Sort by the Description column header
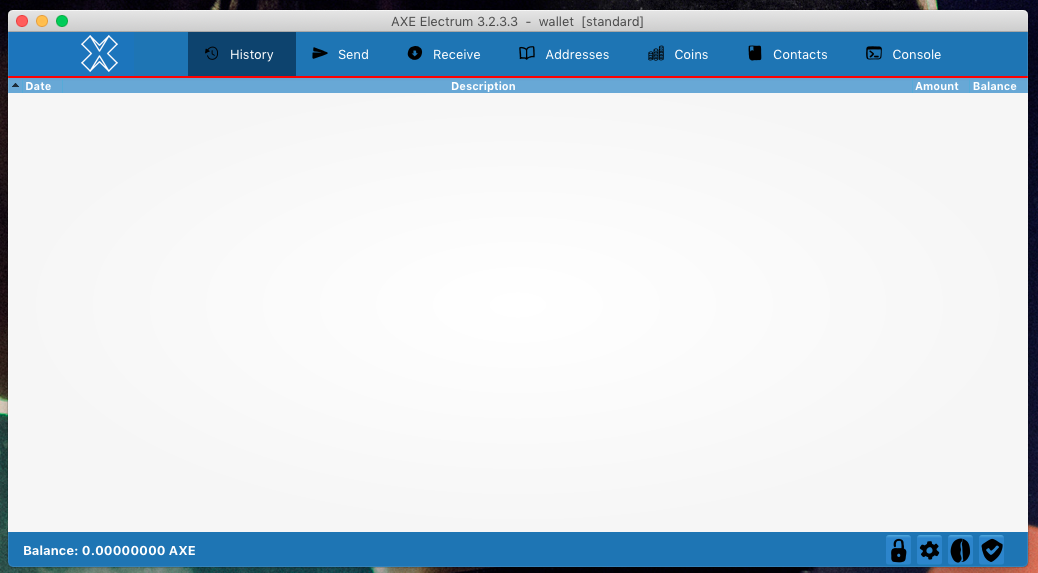 [483, 86]
